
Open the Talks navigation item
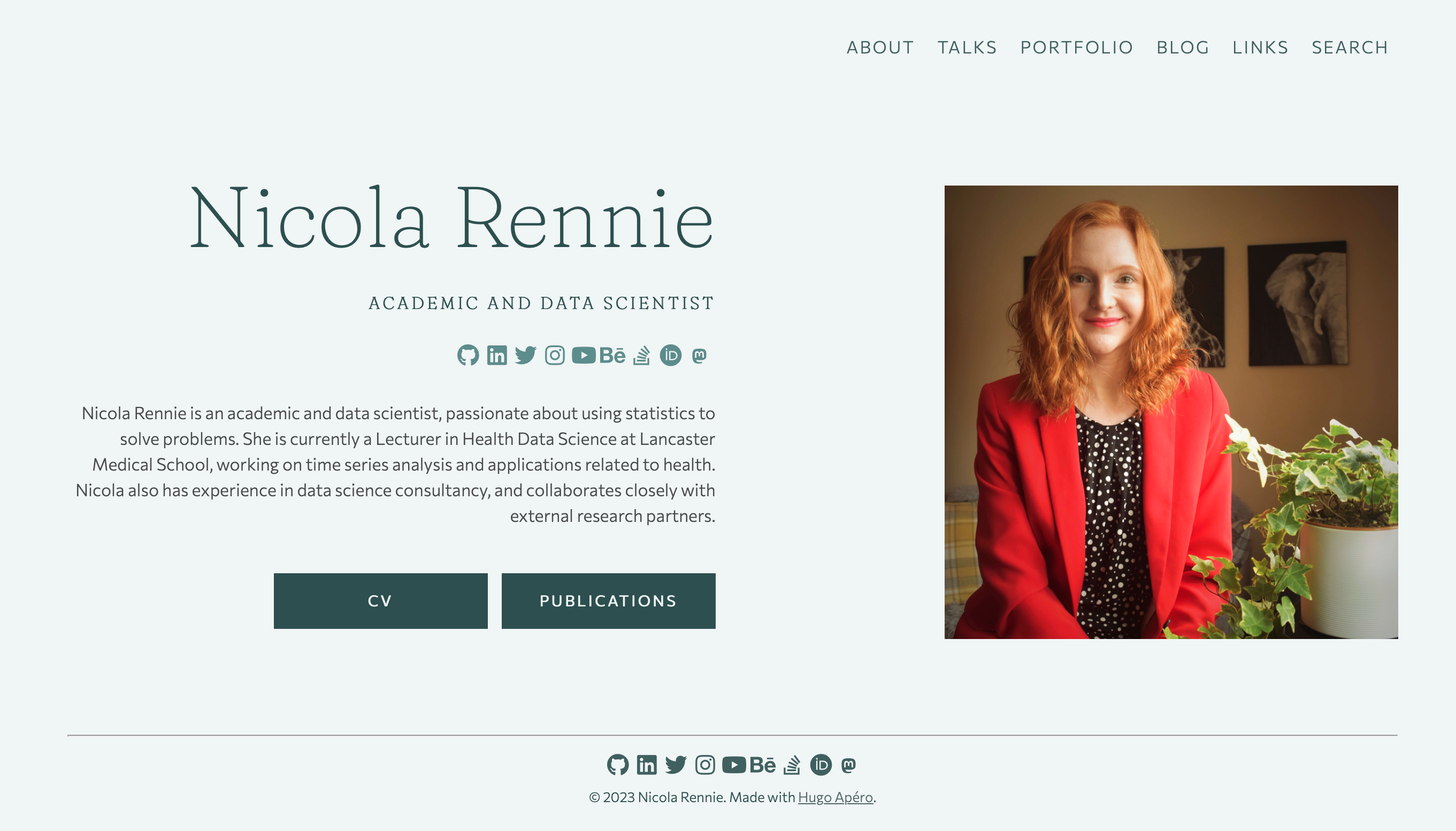(x=967, y=48)
